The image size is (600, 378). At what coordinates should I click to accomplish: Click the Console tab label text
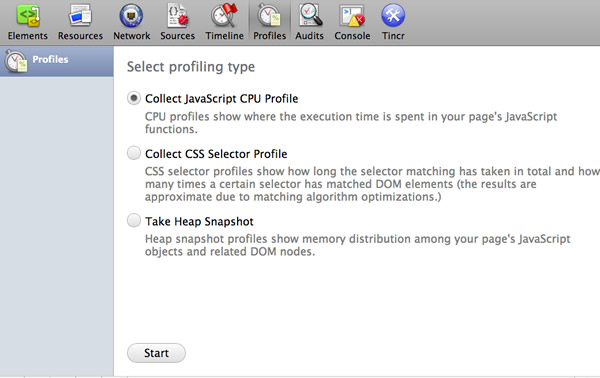352,36
